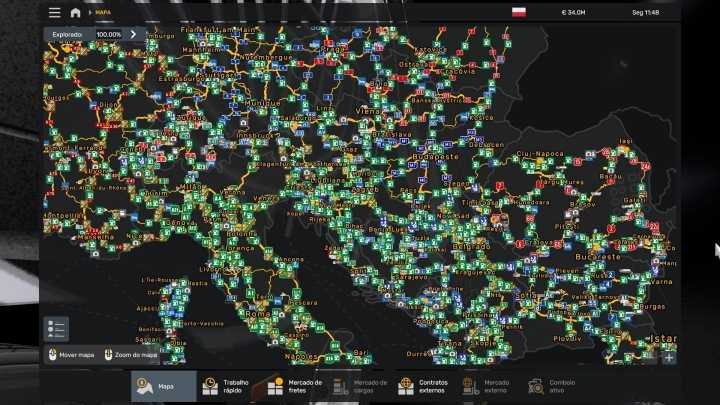Select the Livorno city label
This screenshot has width=720, height=405.
click(x=213, y=270)
